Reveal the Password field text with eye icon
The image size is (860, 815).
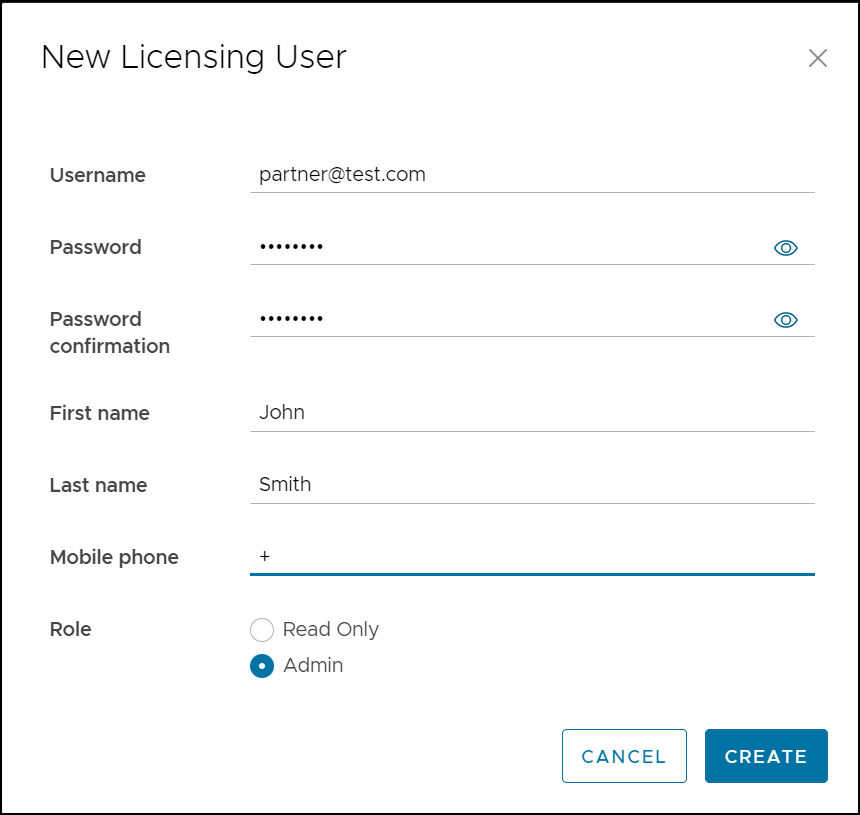[785, 248]
